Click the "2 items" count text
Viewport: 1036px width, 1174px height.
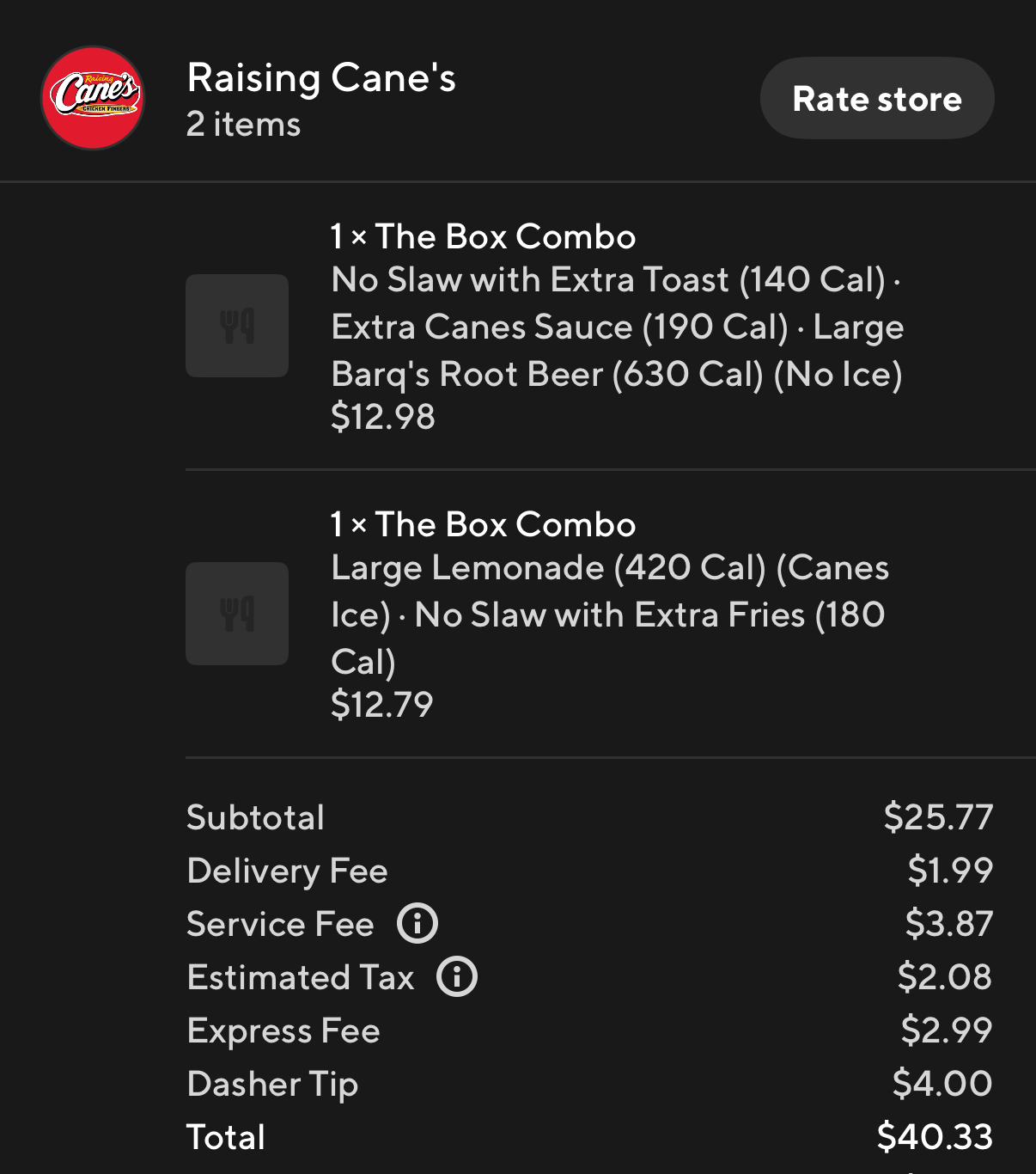pyautogui.click(x=244, y=125)
